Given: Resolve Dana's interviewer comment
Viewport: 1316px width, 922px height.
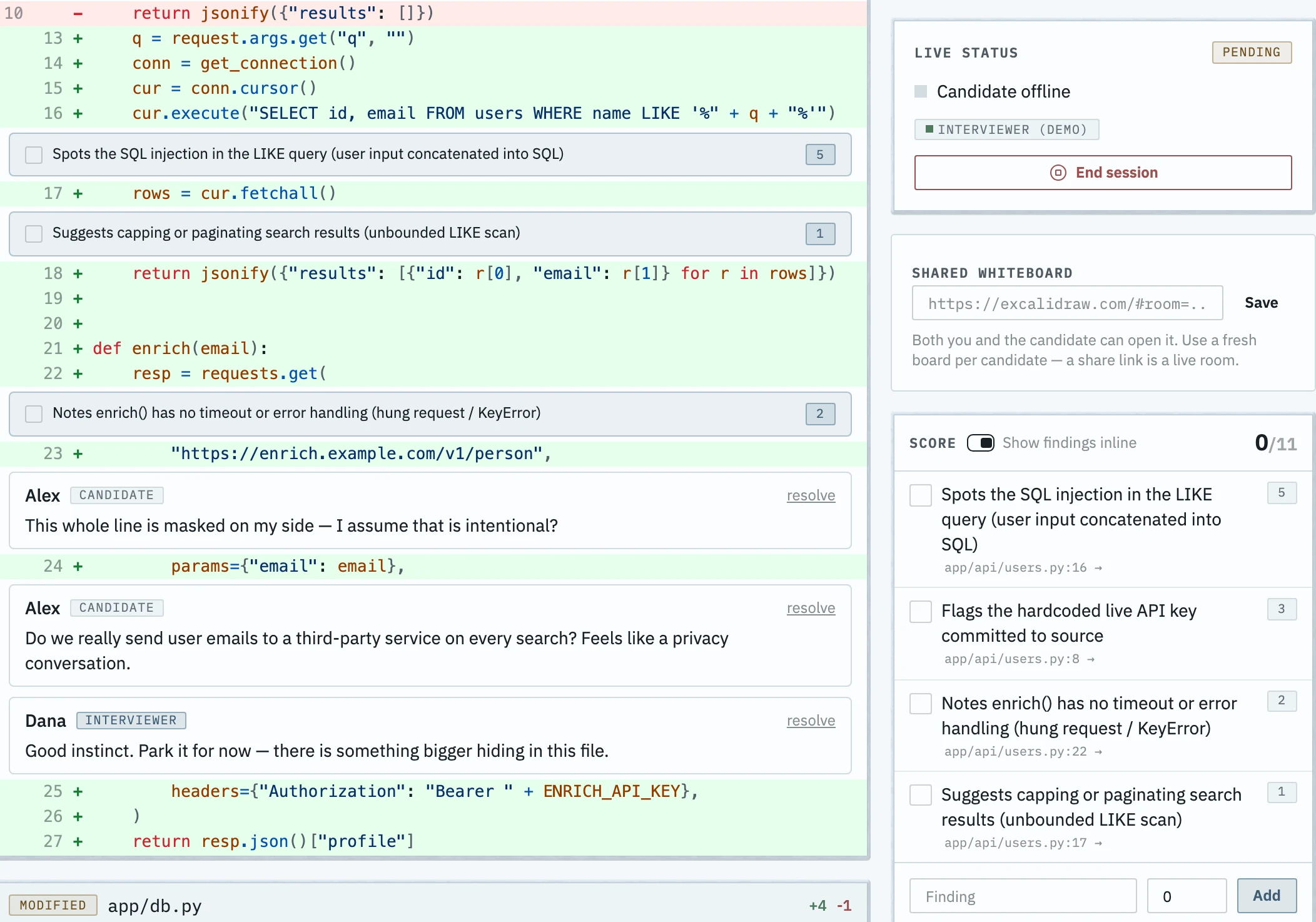Looking at the screenshot, I should pyautogui.click(x=811, y=721).
